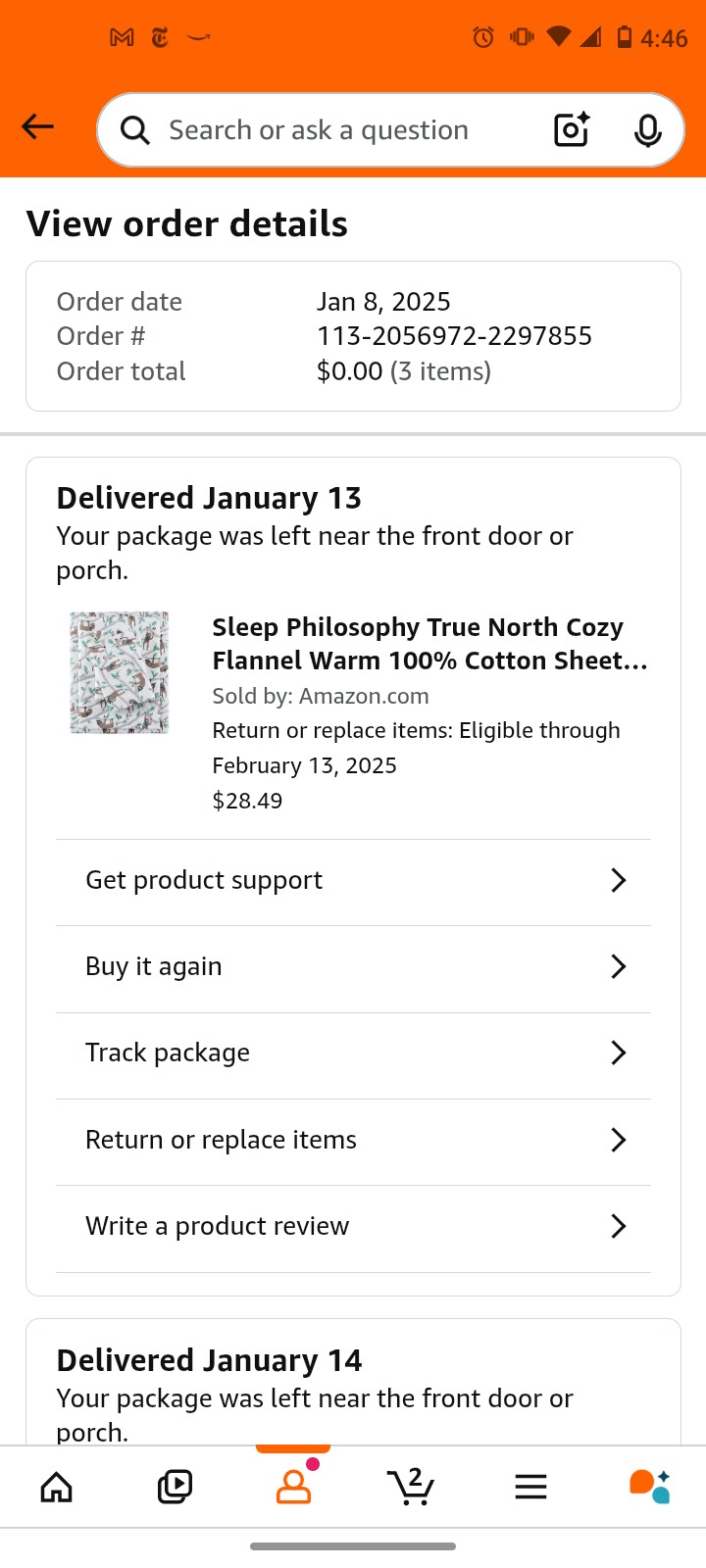Tap the magnifying glass search icon

pyautogui.click(x=135, y=130)
